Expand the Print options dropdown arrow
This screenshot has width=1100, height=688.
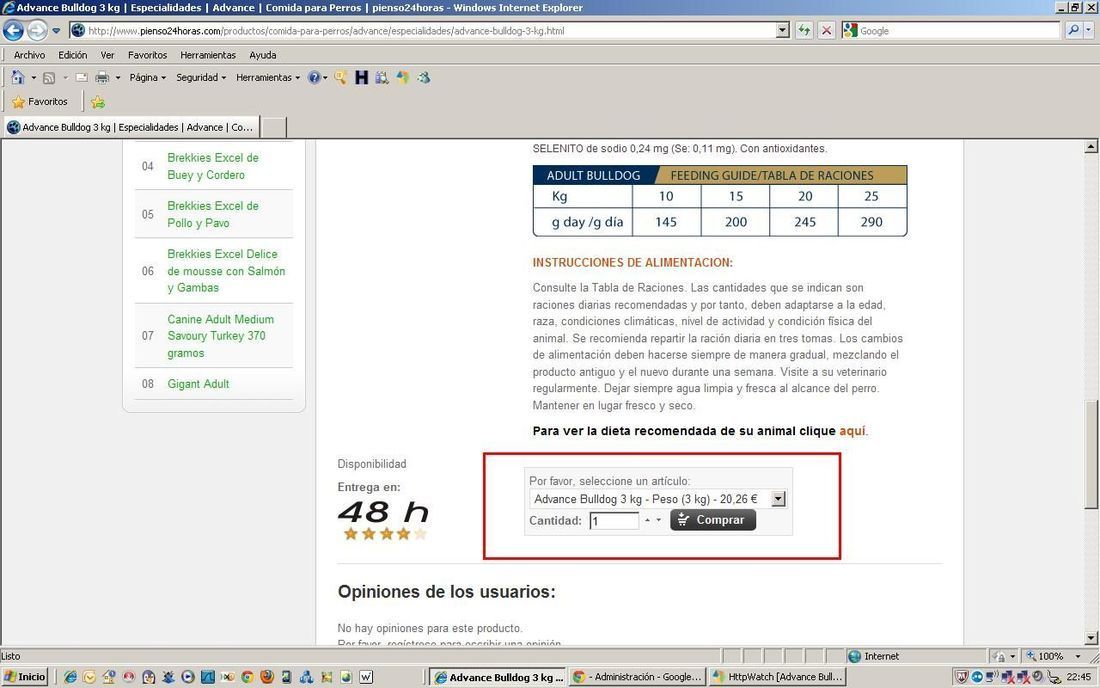[118, 78]
